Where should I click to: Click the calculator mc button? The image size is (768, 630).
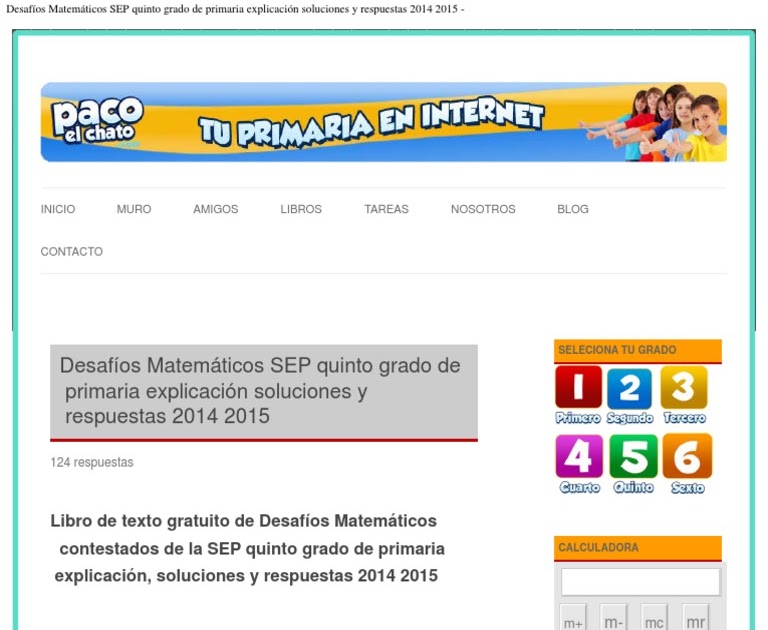654,618
